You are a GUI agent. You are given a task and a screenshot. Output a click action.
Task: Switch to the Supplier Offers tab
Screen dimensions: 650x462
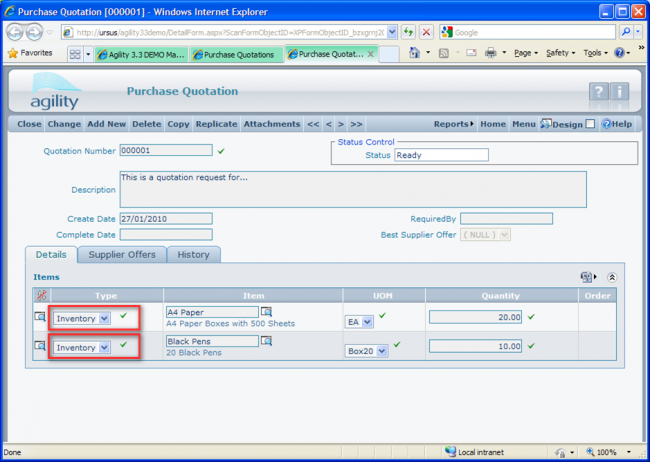pyautogui.click(x=122, y=254)
